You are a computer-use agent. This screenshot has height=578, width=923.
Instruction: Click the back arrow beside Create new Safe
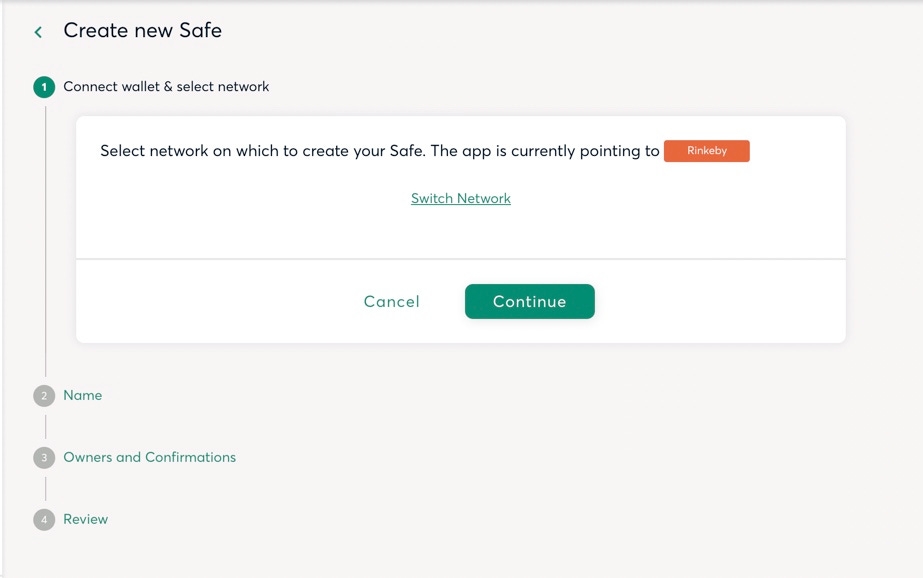click(x=38, y=32)
